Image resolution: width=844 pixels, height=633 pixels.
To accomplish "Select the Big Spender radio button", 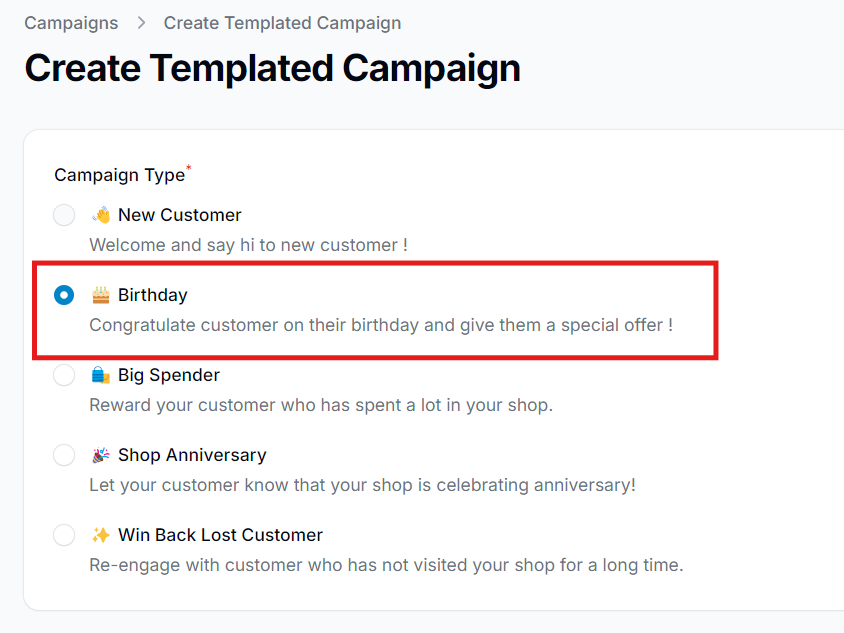I will pyautogui.click(x=63, y=374).
